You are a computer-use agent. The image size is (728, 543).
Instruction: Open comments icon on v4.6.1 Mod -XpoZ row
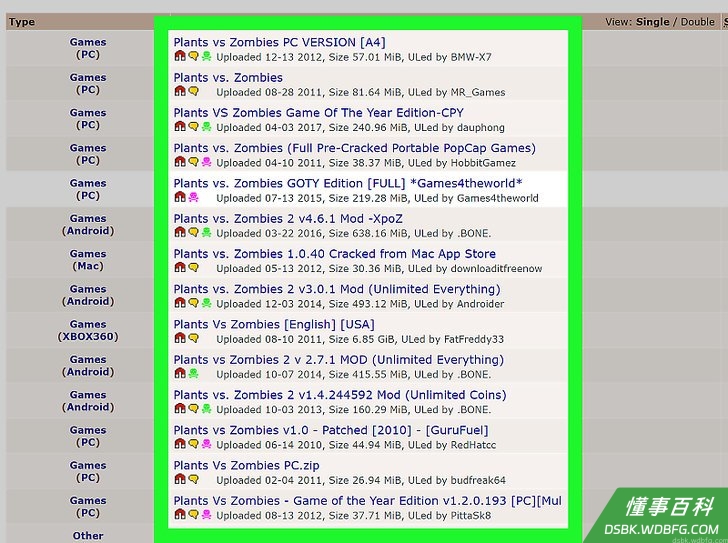194,233
